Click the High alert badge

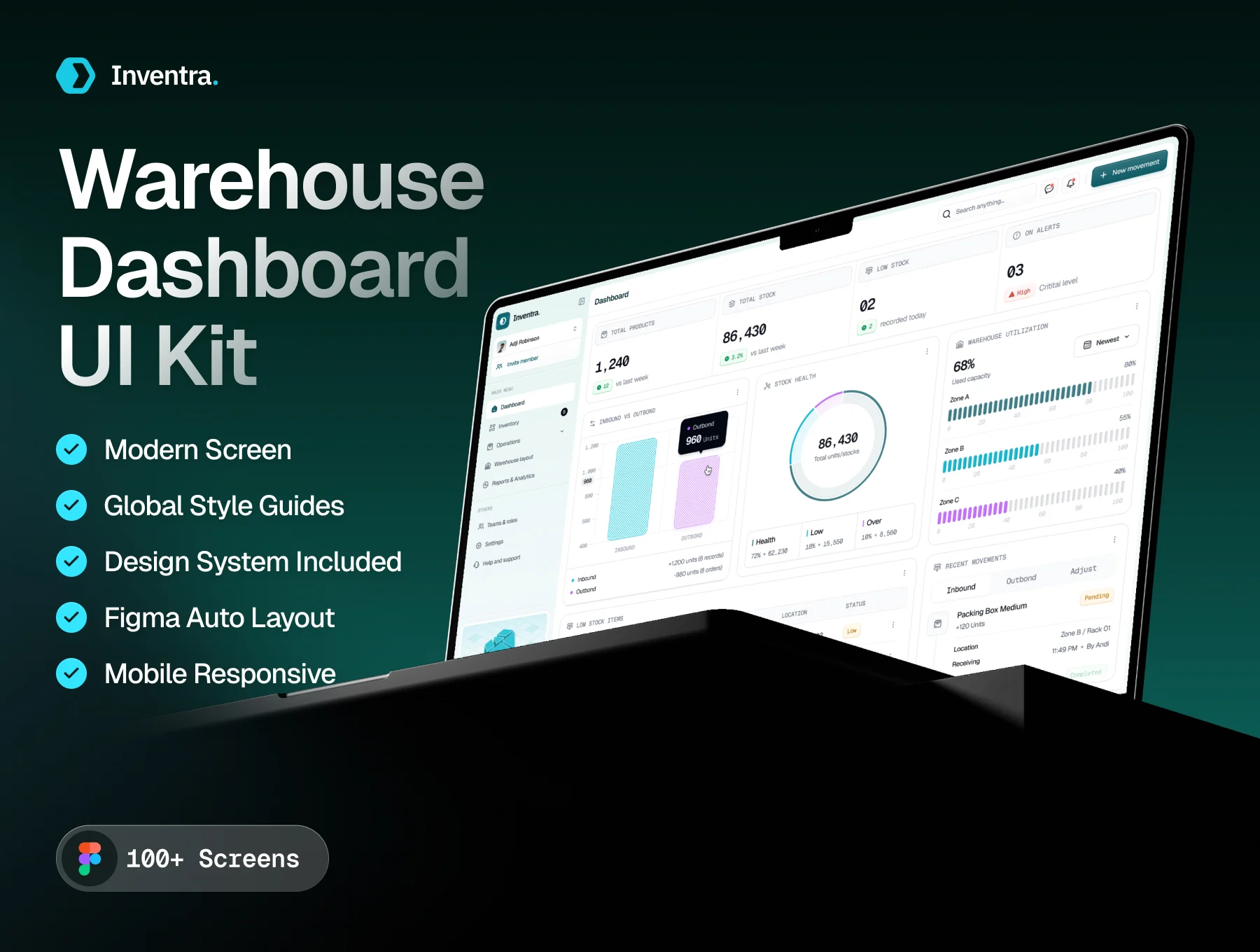pyautogui.click(x=1019, y=293)
